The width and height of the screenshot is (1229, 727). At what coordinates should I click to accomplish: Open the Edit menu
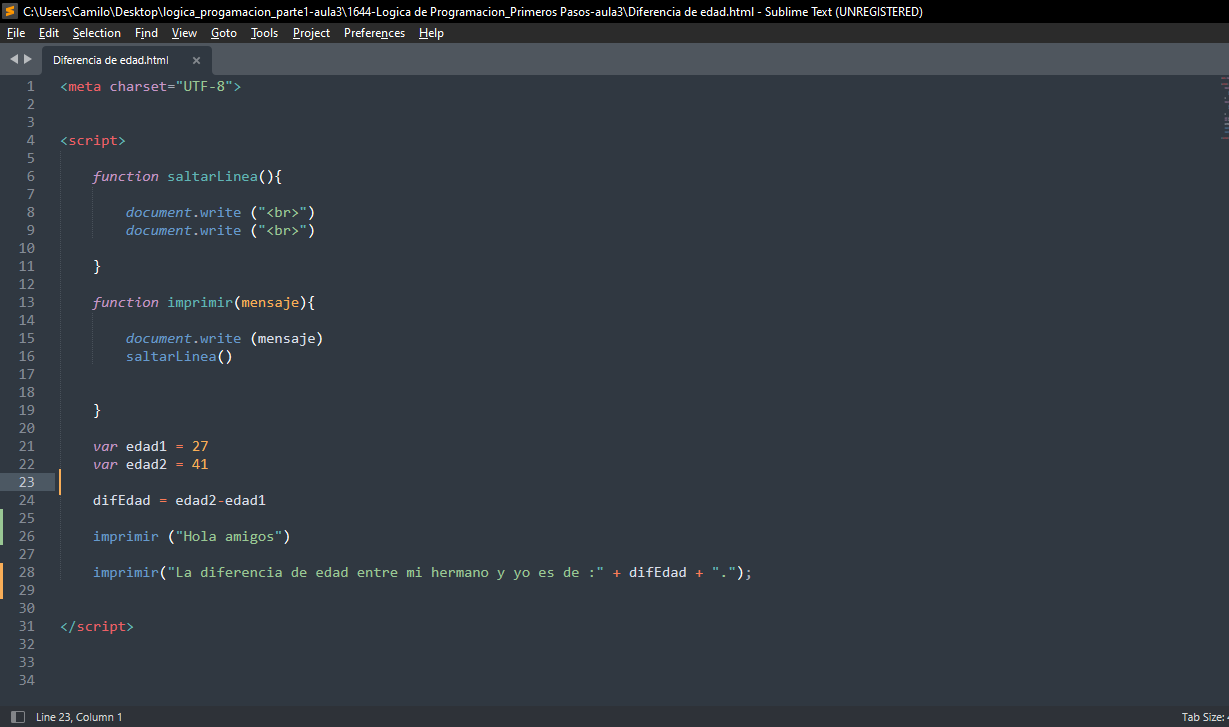49,33
